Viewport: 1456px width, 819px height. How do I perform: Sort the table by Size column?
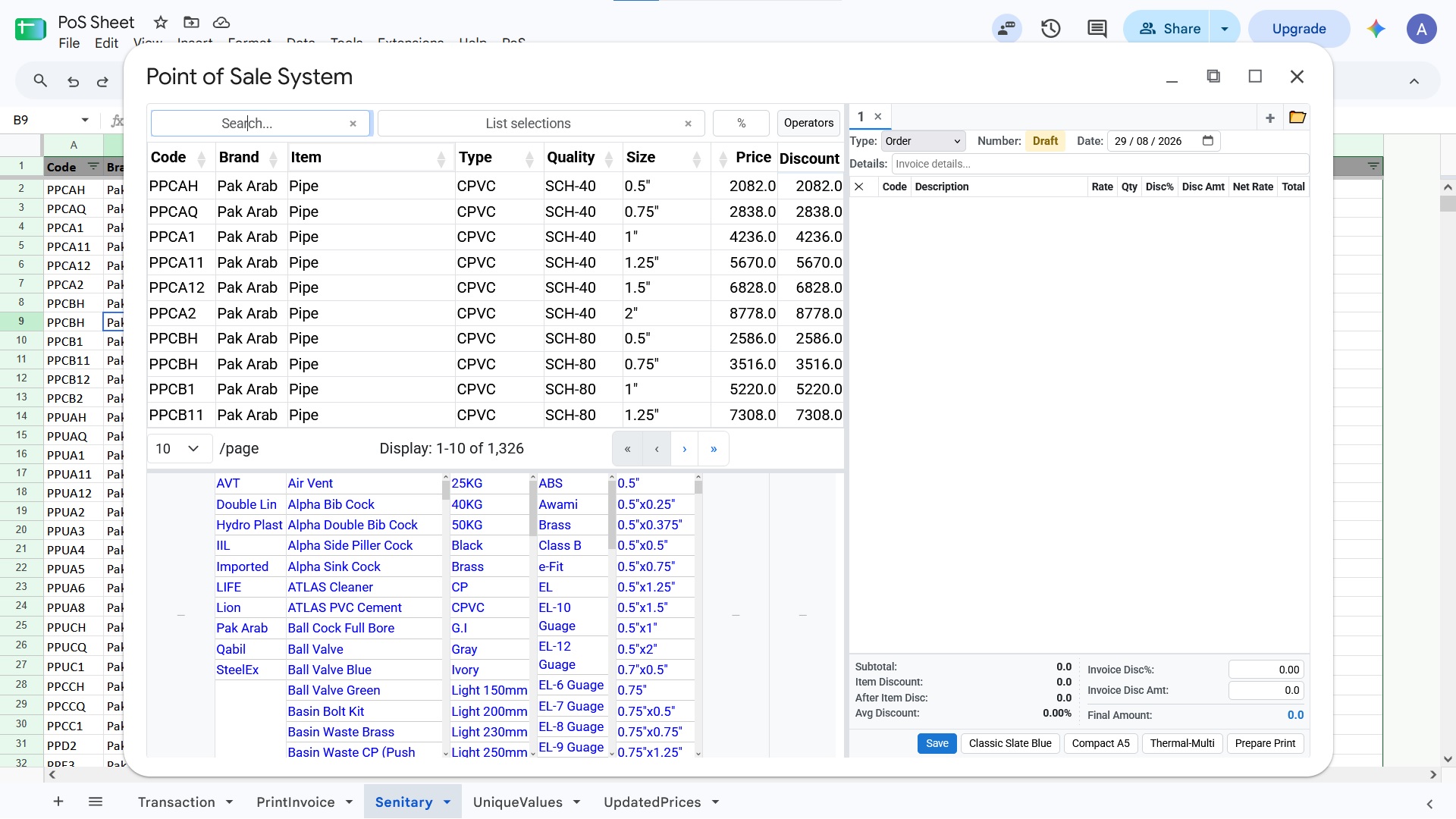tap(696, 158)
